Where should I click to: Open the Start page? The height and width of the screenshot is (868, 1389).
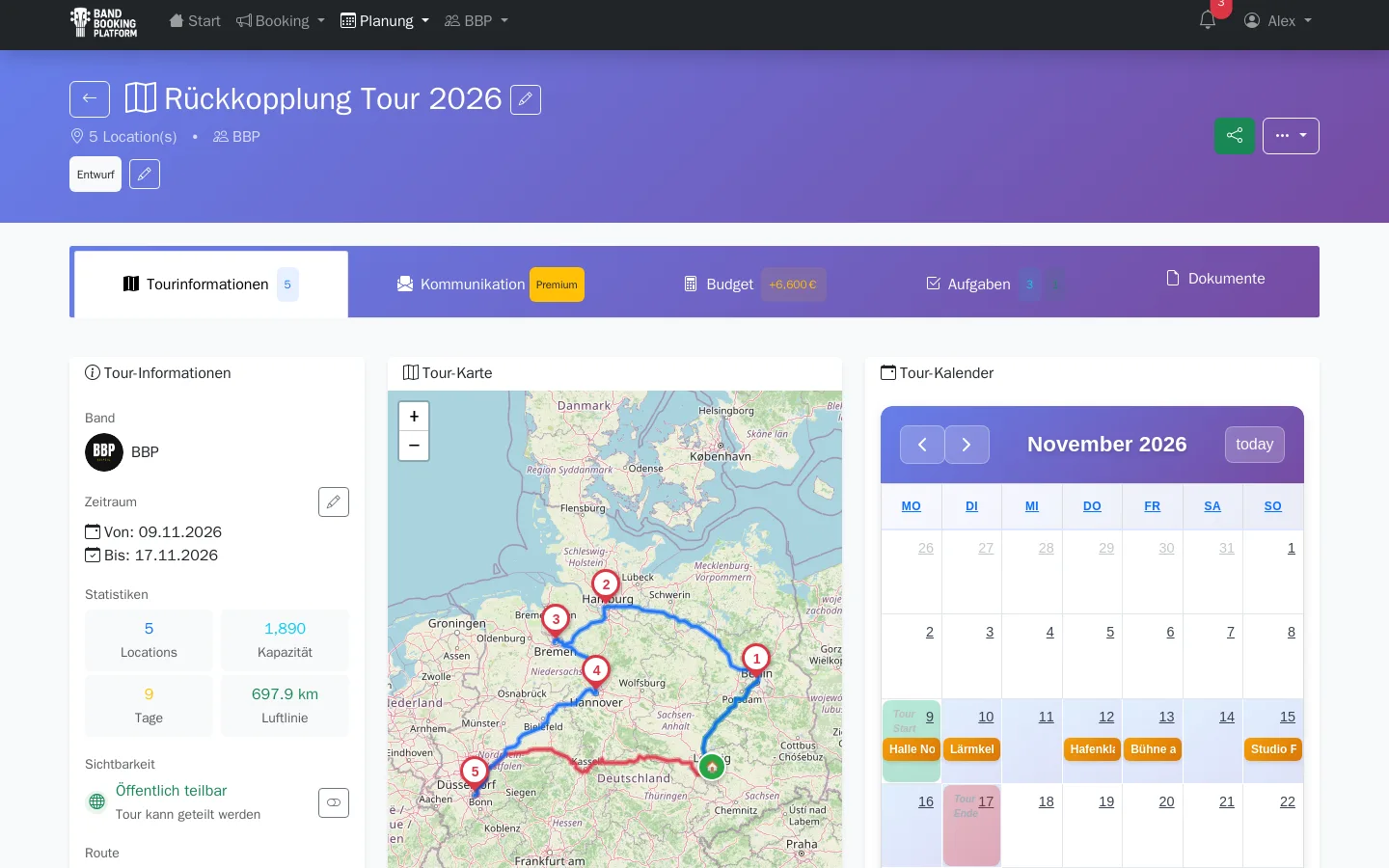tap(195, 21)
